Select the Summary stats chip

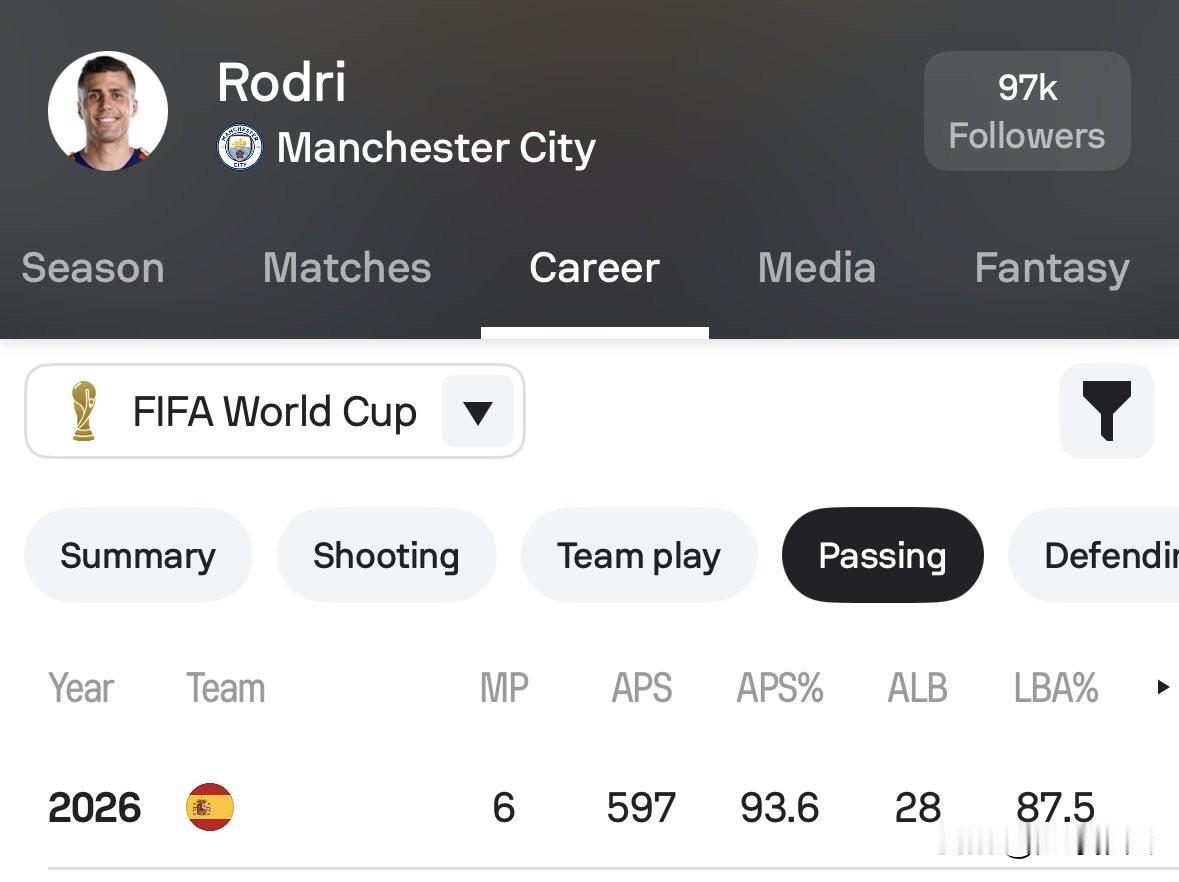coord(138,555)
